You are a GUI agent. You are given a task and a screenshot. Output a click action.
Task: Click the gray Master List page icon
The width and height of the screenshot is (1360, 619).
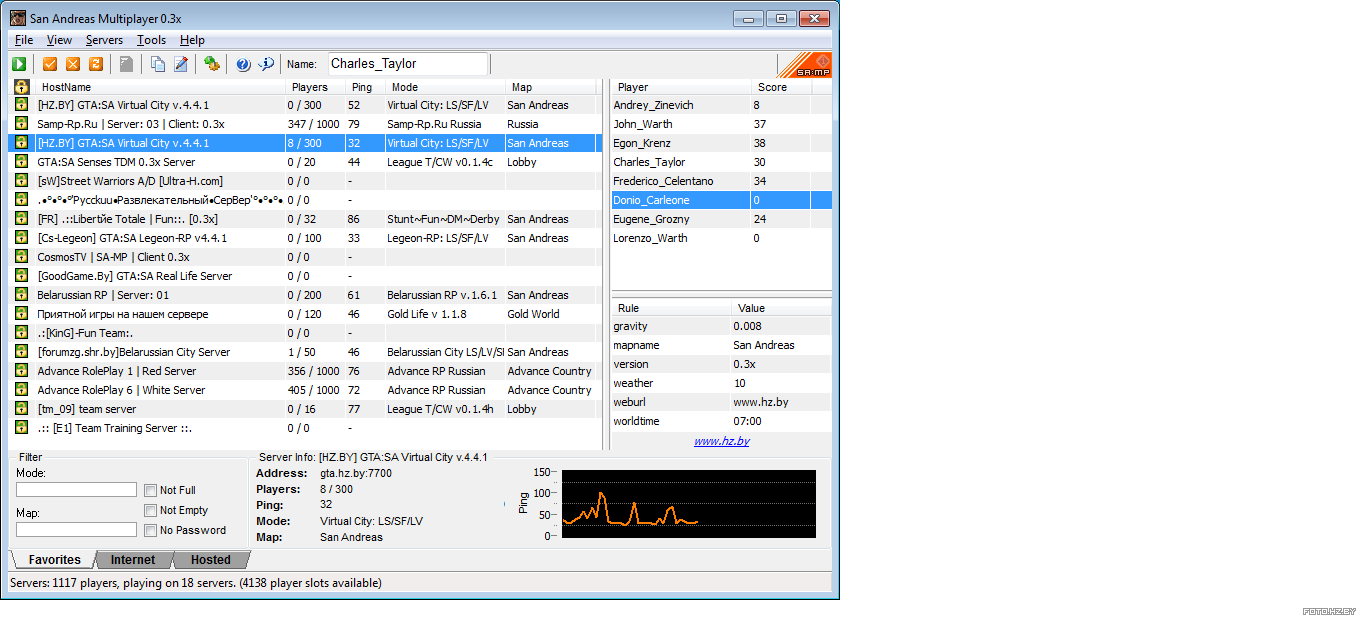[x=126, y=64]
